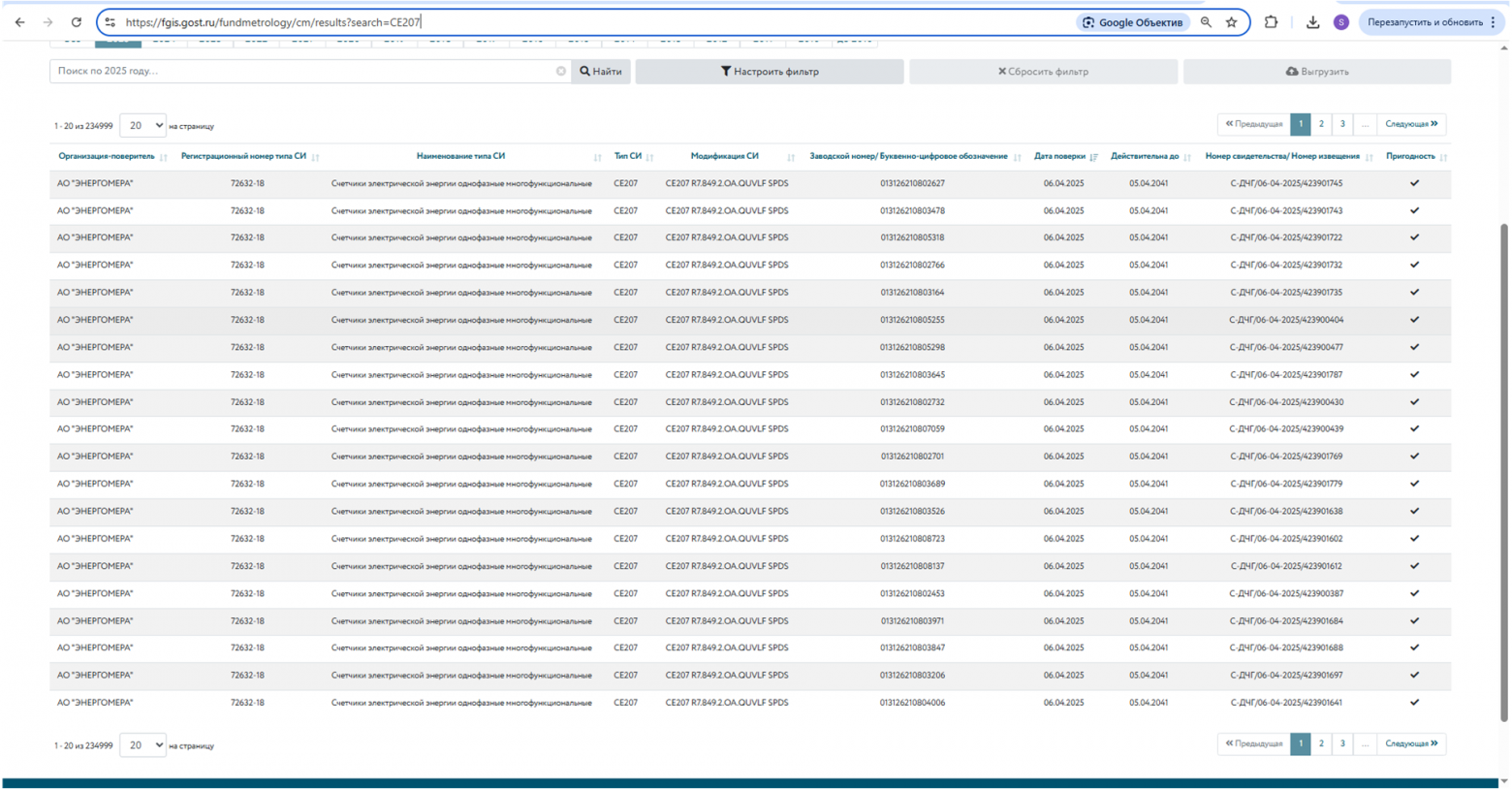Reload the page with the browser refresh icon
Viewport: 1512px width, 789px height.
(x=76, y=22)
